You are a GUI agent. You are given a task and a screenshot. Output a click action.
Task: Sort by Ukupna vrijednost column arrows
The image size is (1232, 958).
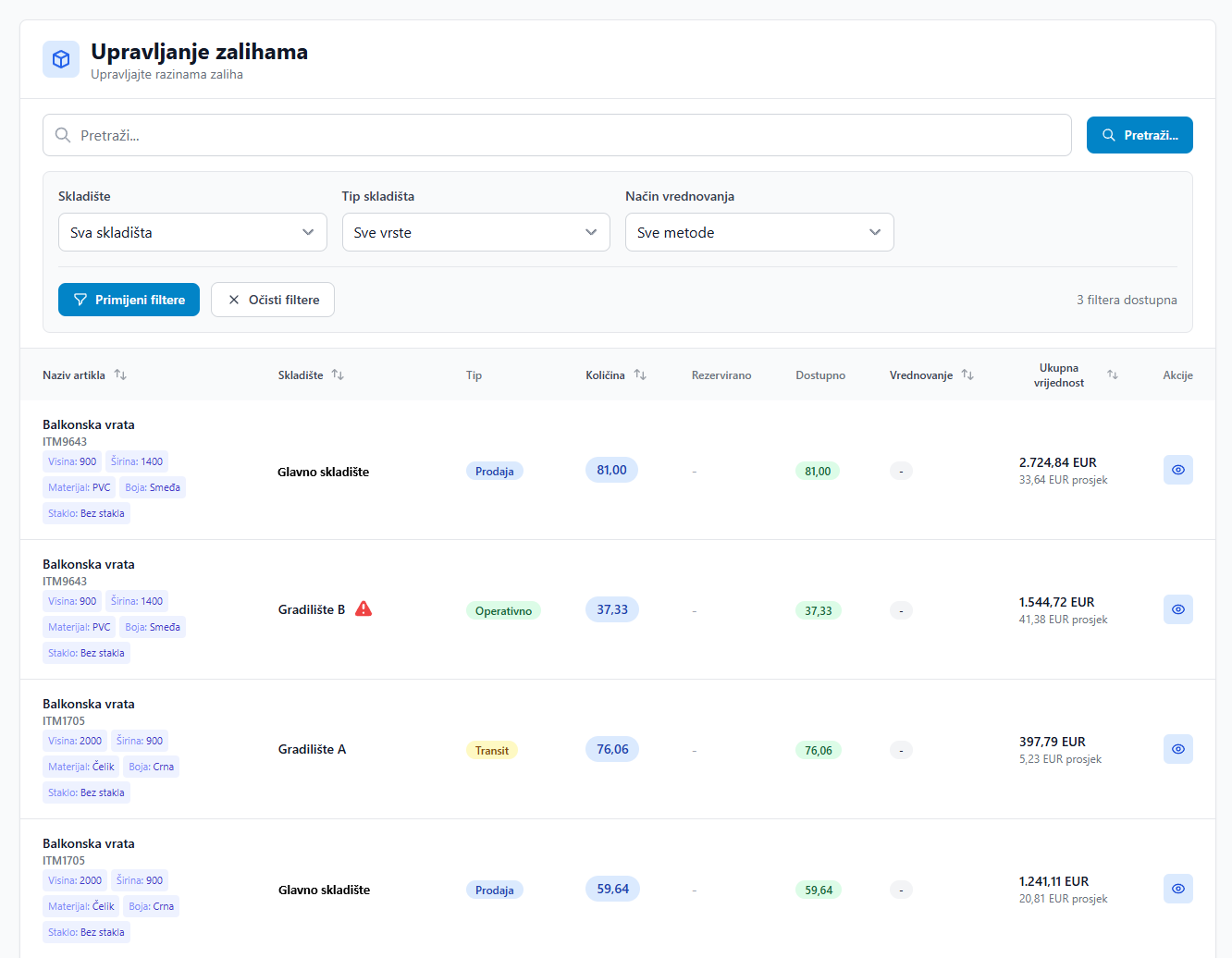tap(1113, 375)
